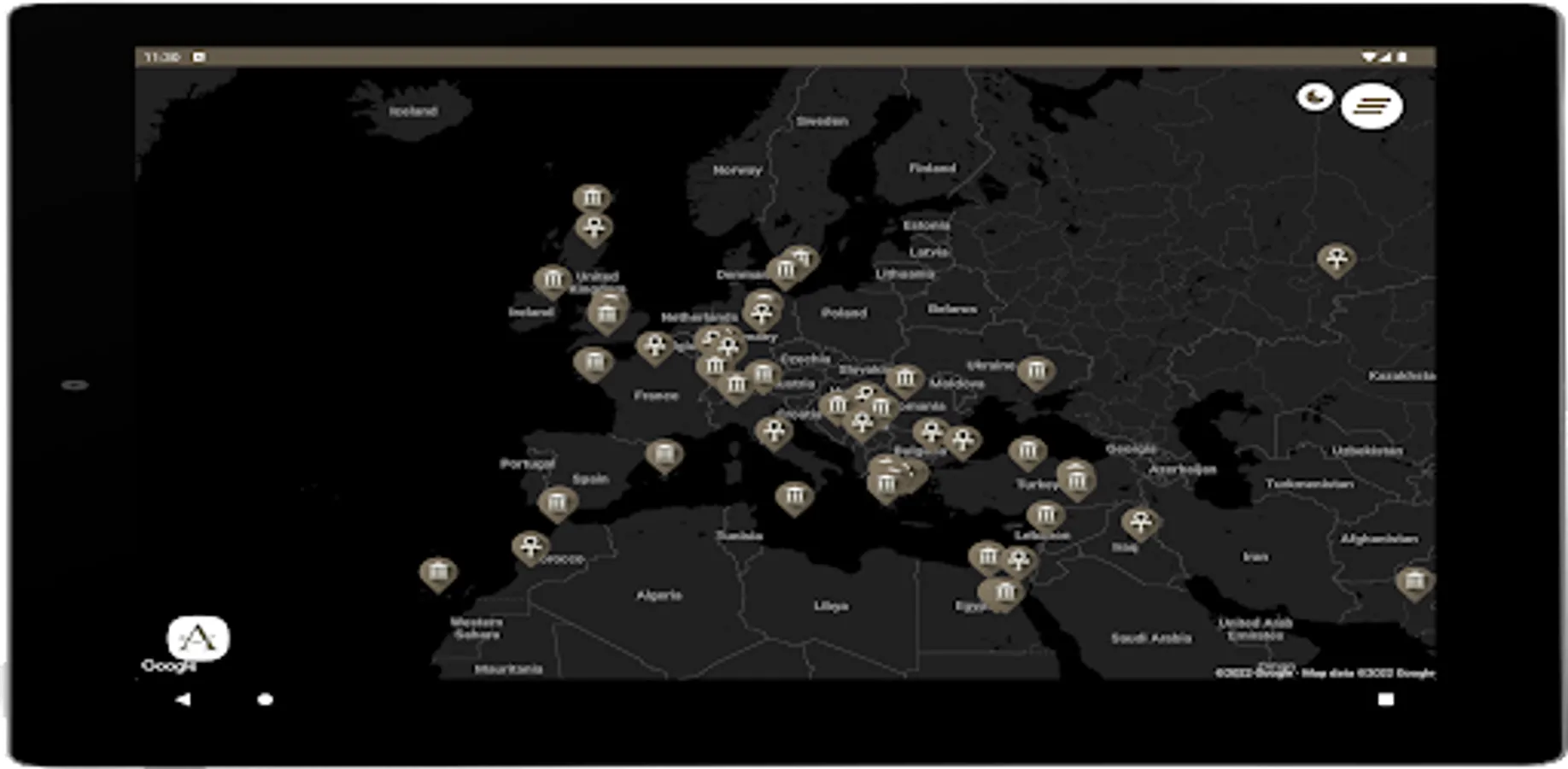Open the museum marker over Ireland
Viewport: 1568px width, 769px height.
click(x=553, y=280)
